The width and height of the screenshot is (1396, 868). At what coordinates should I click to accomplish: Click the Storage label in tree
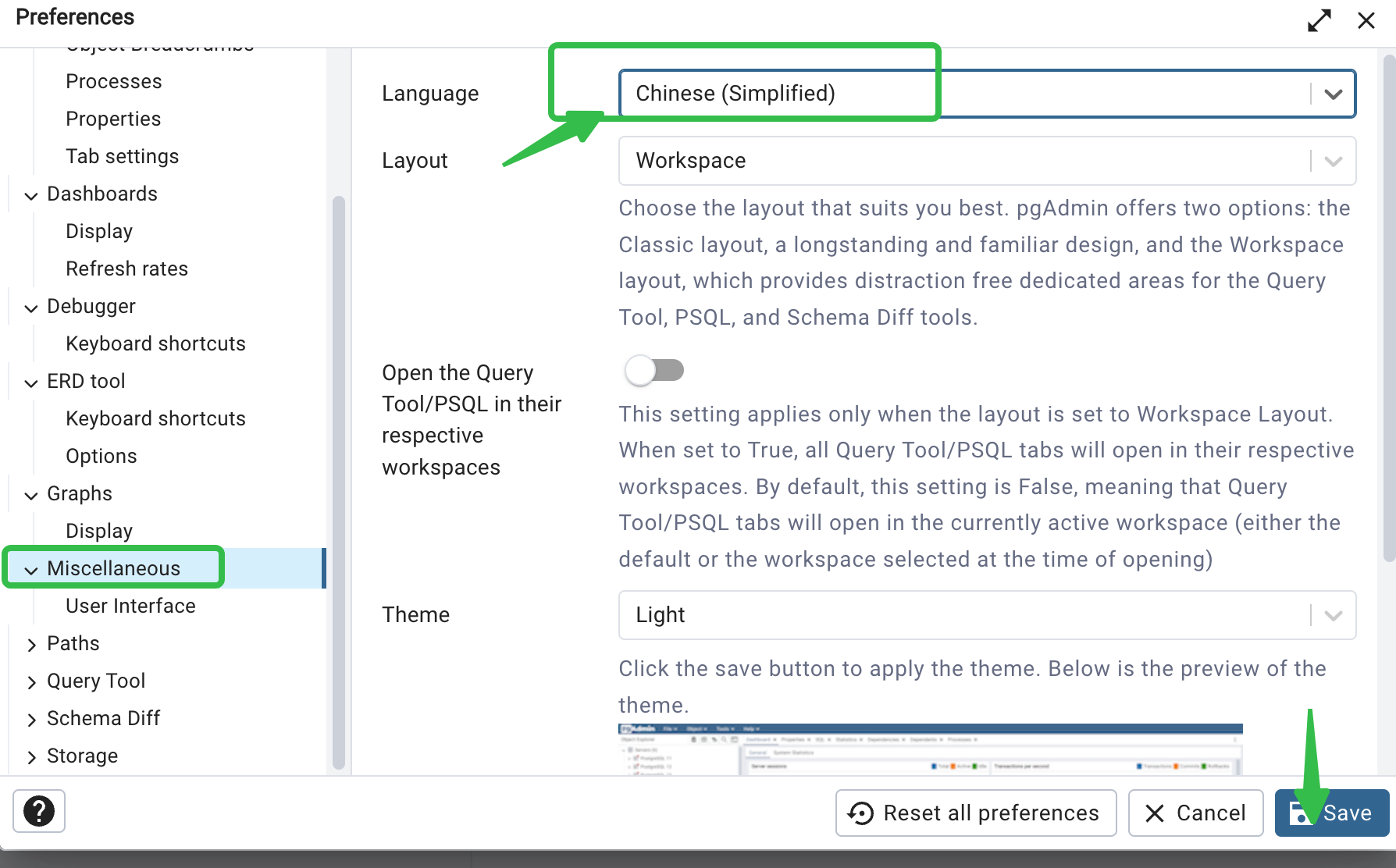pyautogui.click(x=83, y=756)
